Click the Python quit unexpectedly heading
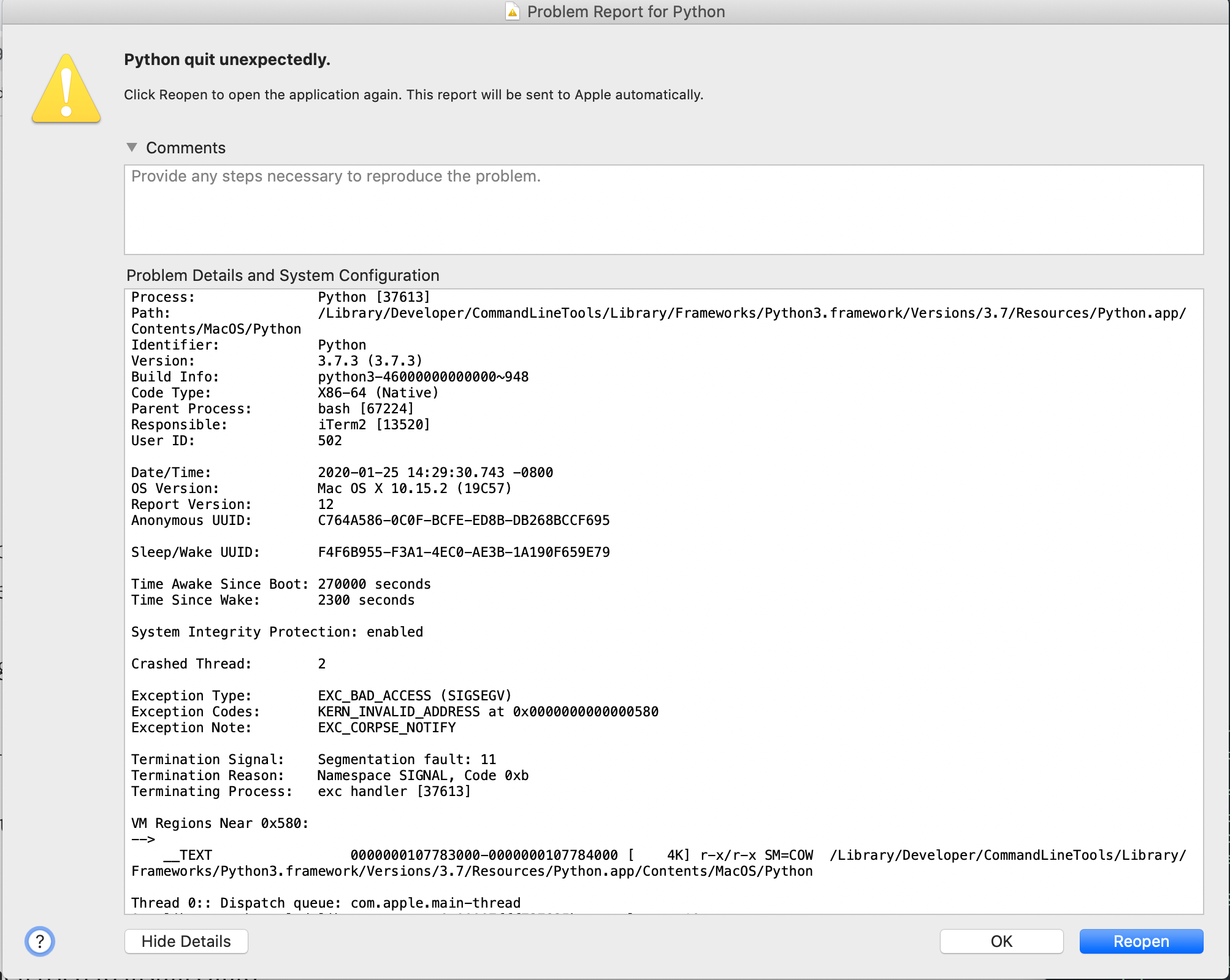1230x980 pixels. click(x=227, y=59)
